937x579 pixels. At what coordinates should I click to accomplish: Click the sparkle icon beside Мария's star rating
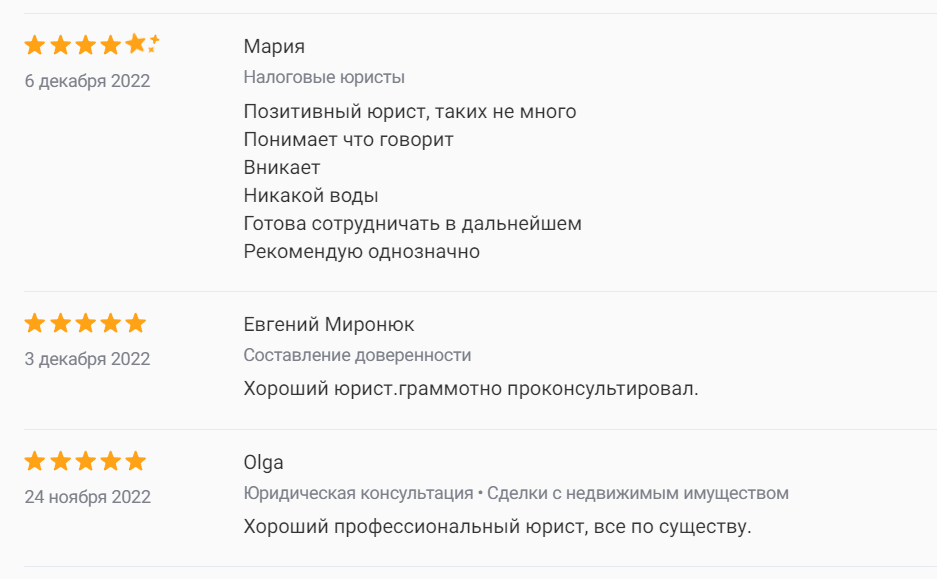154,42
